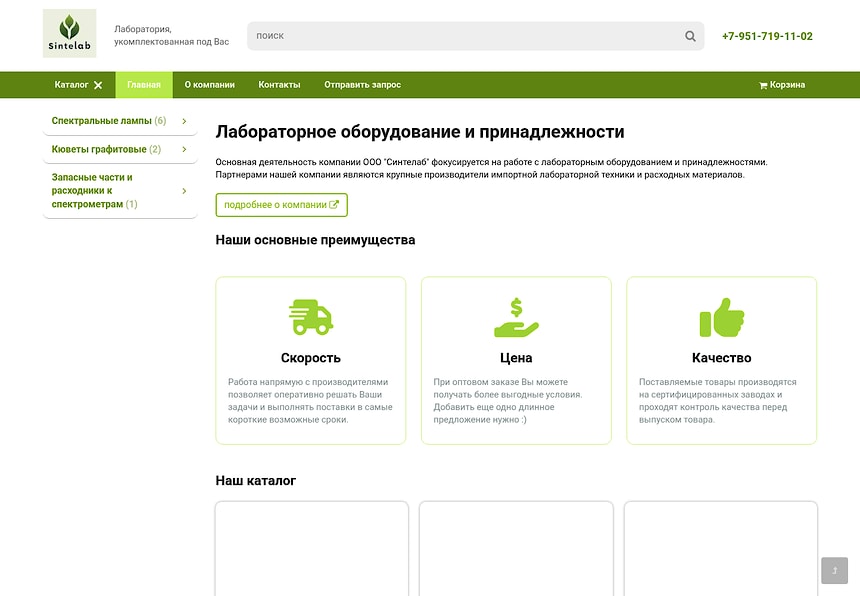Click the Наш каталог heading

click(256, 481)
